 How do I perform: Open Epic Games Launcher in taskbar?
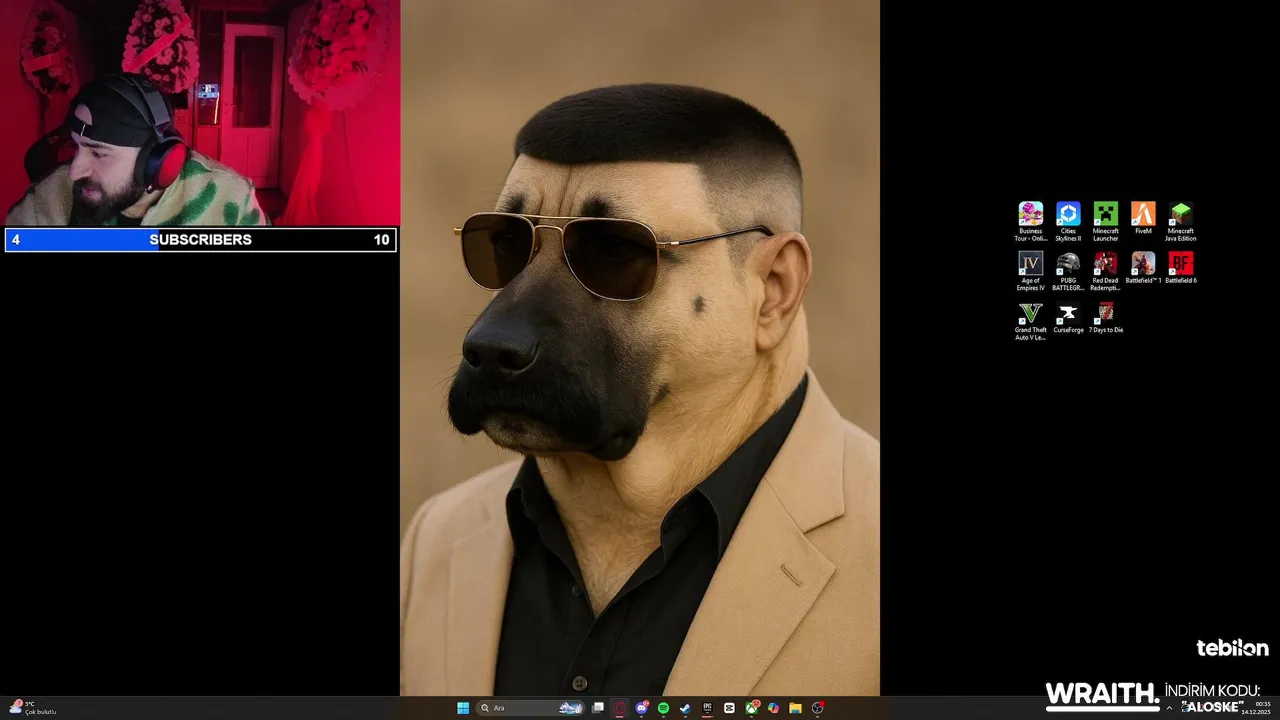[707, 708]
